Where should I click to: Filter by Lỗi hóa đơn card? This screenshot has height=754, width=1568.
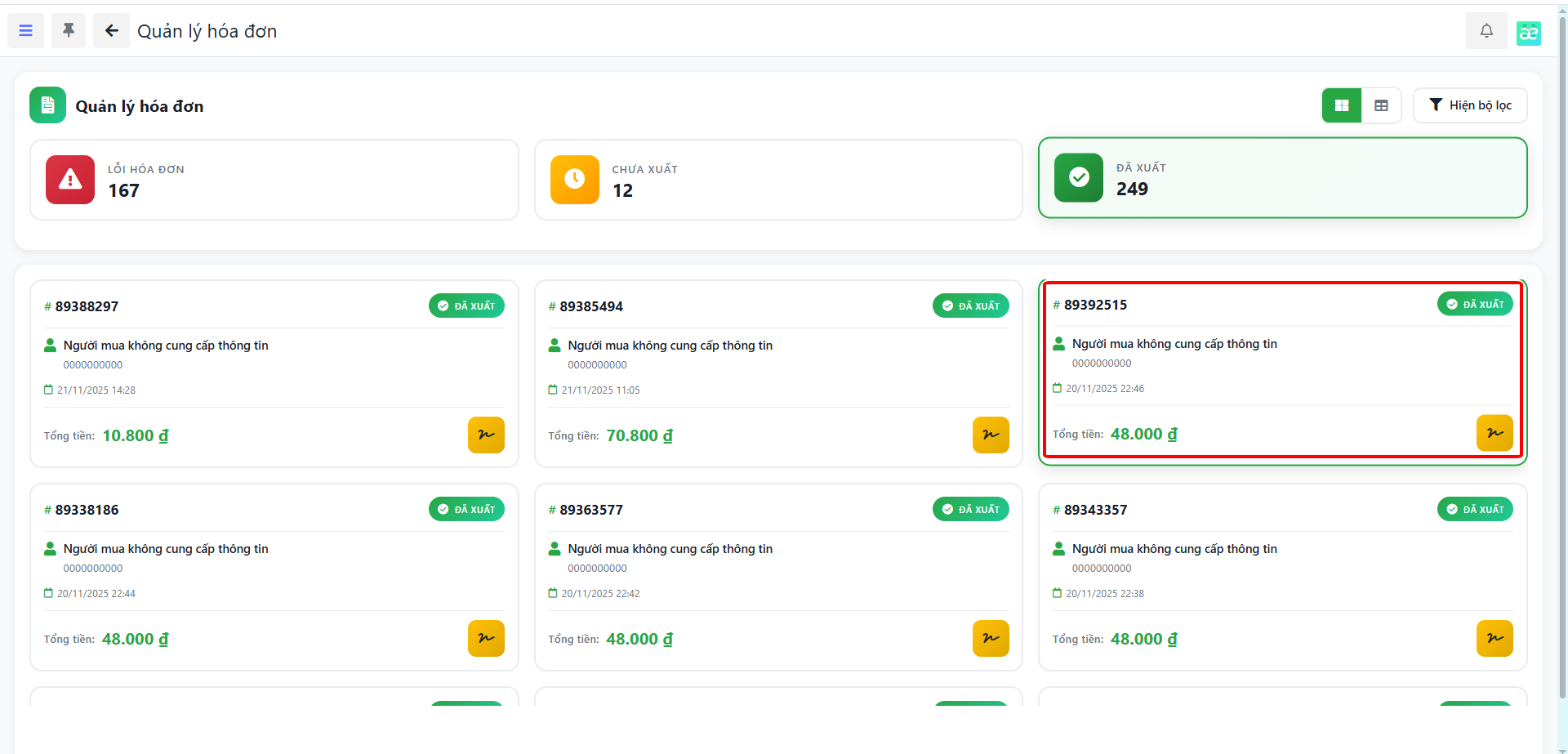tap(274, 180)
